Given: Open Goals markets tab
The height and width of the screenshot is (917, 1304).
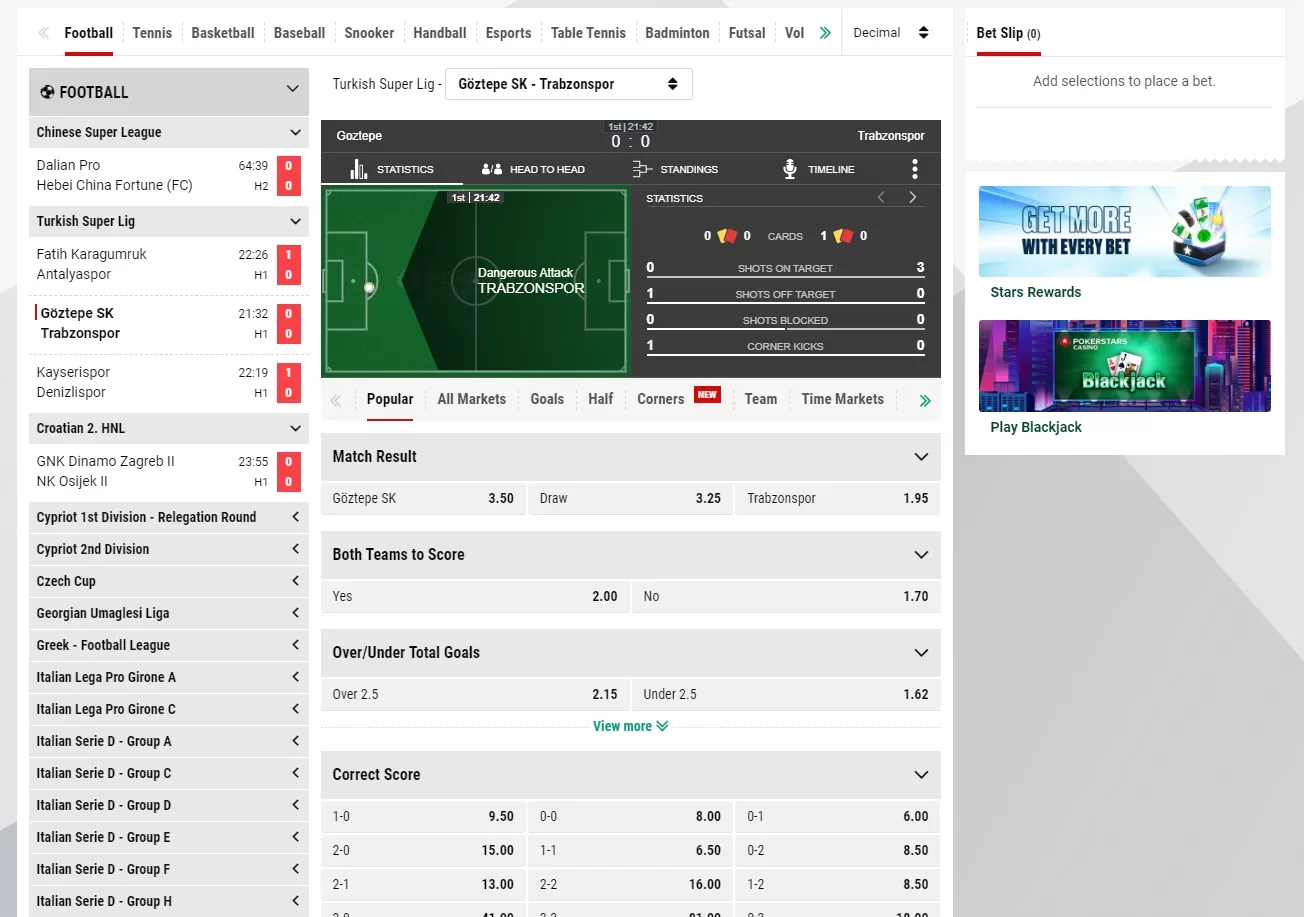Looking at the screenshot, I should coord(547,399).
